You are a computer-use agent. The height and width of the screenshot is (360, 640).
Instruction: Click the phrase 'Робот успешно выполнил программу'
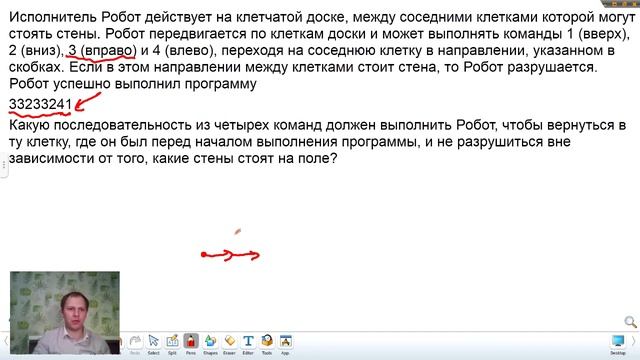click(x=133, y=84)
